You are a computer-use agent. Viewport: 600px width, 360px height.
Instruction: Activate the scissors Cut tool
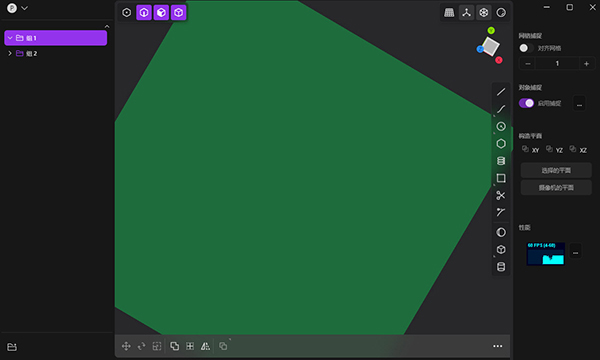[x=501, y=195]
